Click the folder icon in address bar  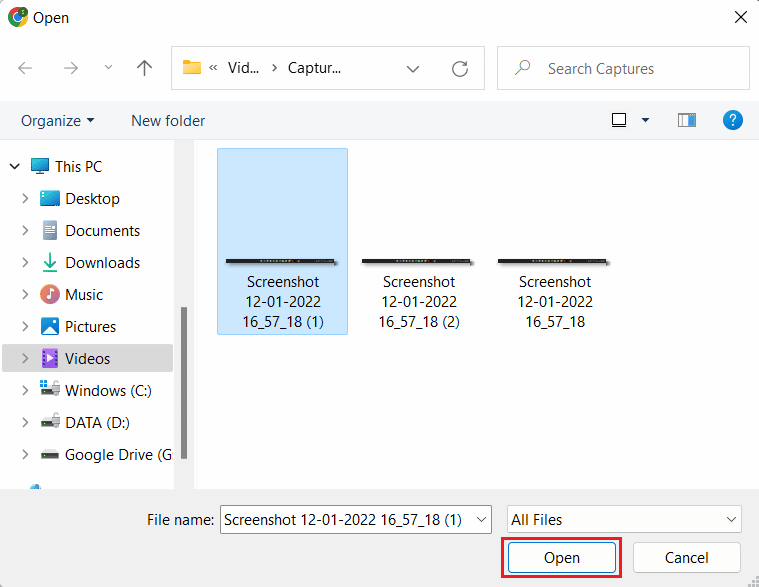[x=192, y=68]
